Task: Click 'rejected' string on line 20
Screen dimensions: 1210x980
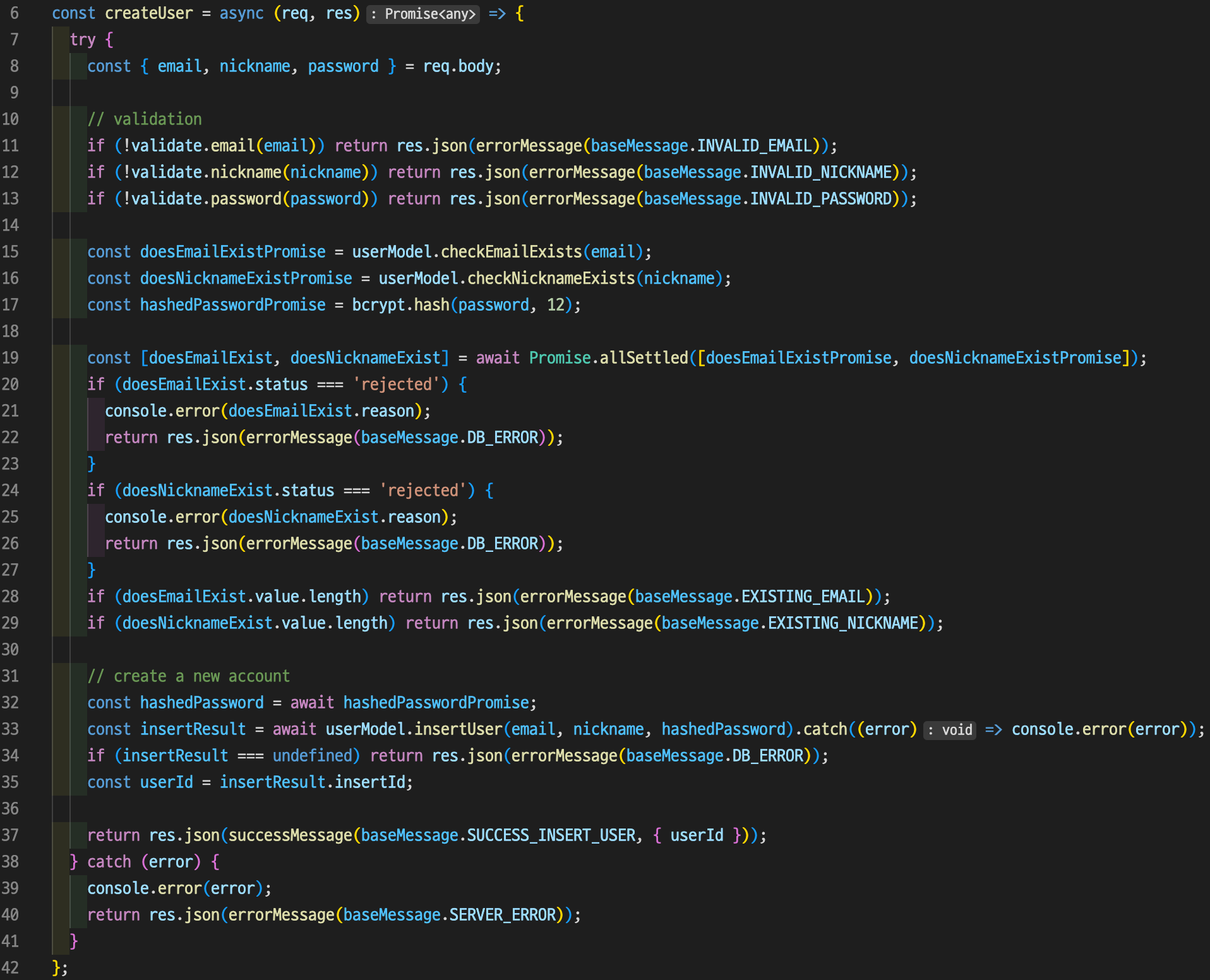Action: point(396,385)
